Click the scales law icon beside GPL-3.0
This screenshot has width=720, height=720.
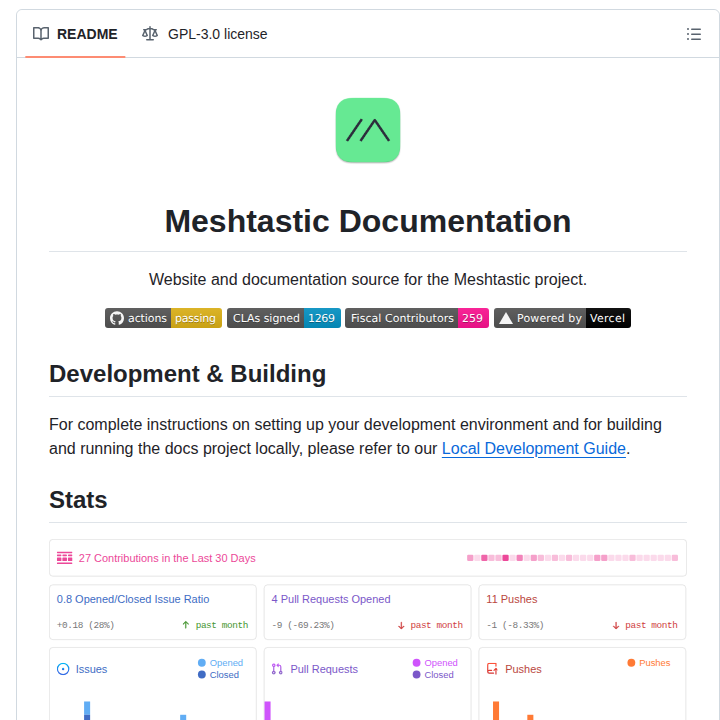pos(150,34)
